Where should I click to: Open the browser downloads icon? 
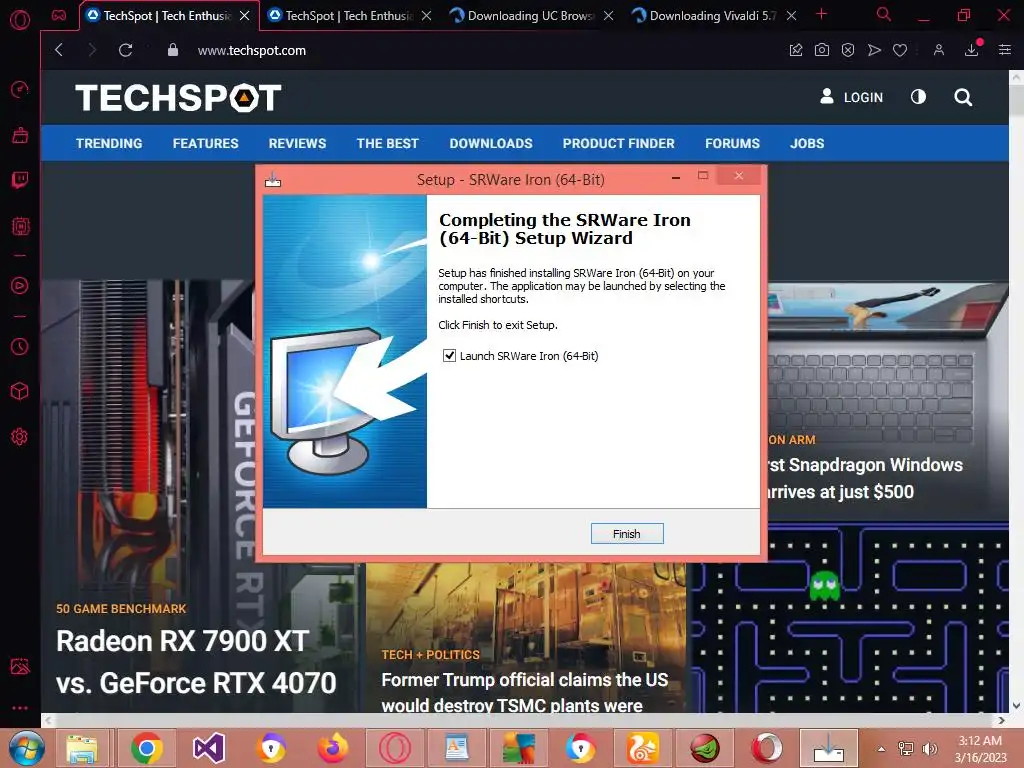click(972, 50)
